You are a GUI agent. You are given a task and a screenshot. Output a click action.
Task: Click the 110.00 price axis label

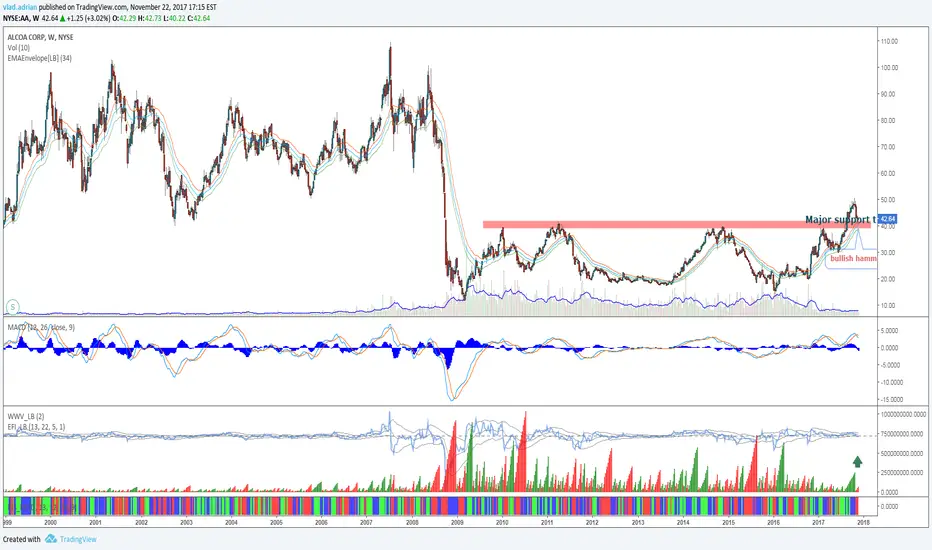889,42
